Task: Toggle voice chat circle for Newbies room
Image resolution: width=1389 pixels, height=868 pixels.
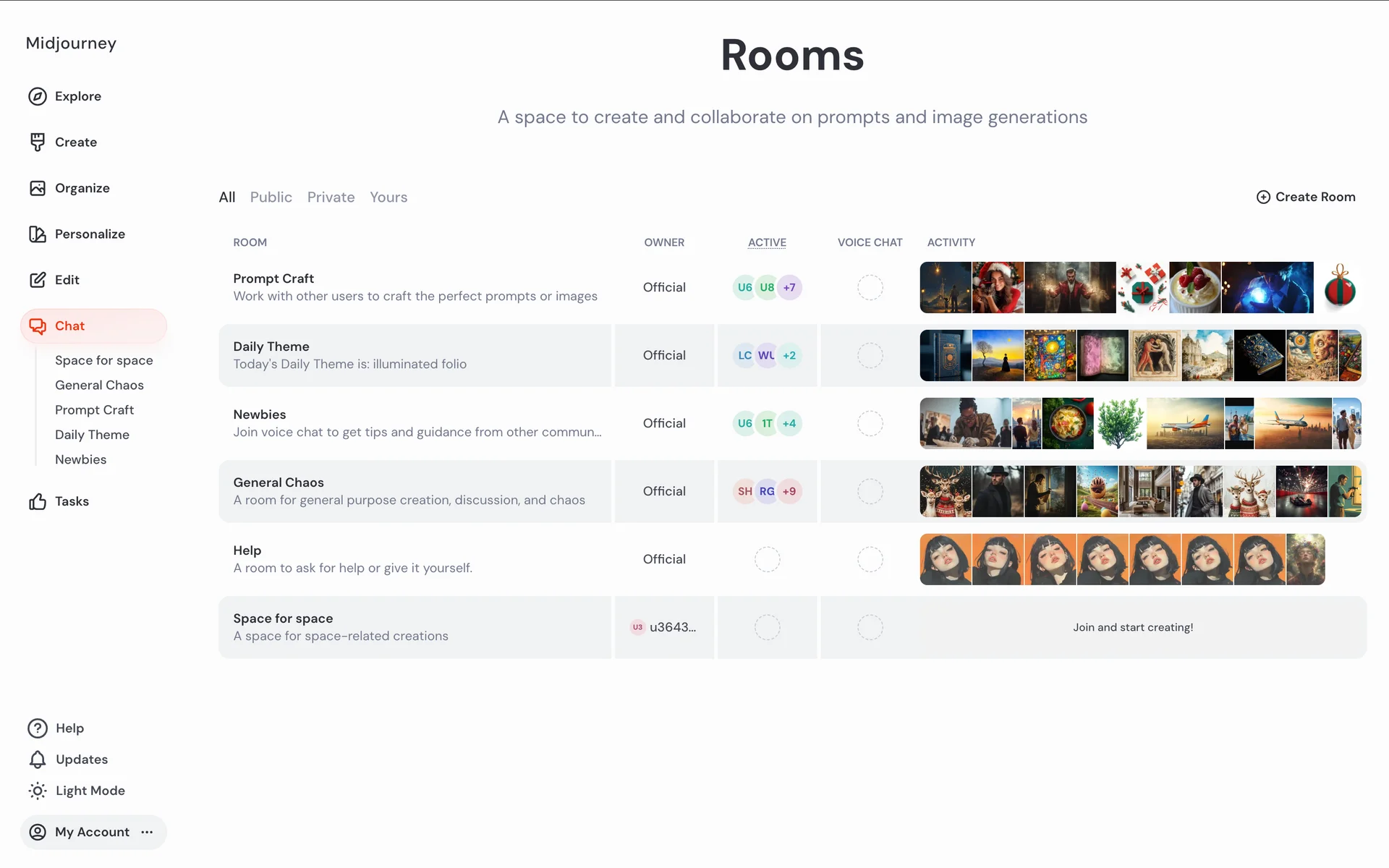Action: tap(870, 423)
